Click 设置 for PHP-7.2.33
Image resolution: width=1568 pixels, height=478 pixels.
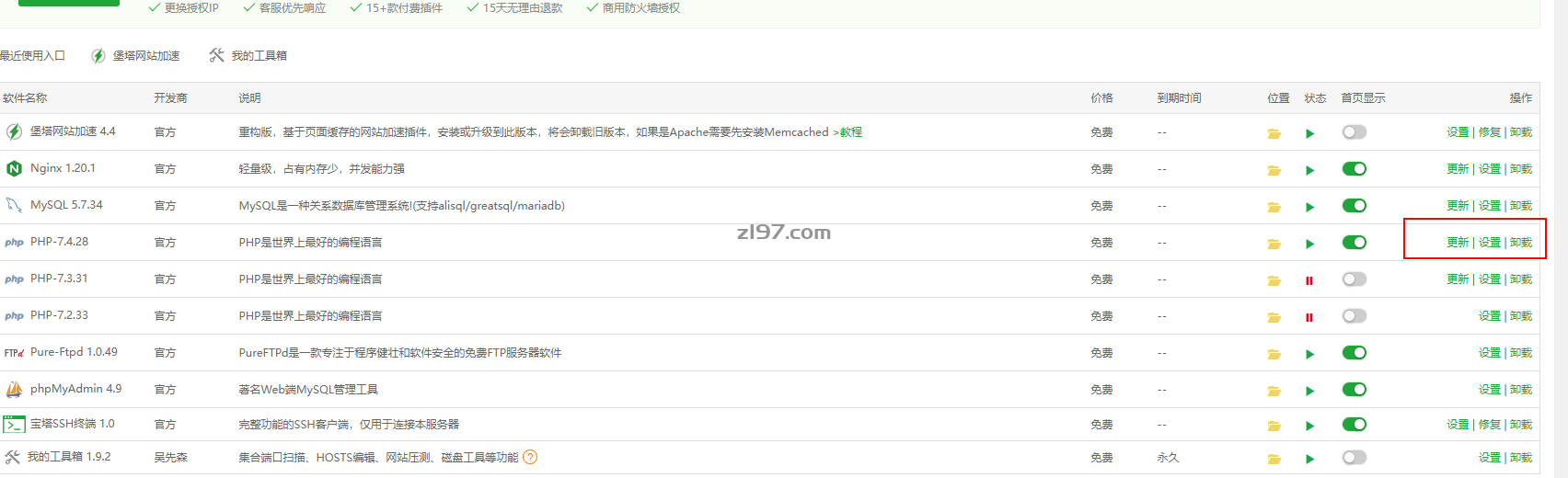pyautogui.click(x=1490, y=316)
